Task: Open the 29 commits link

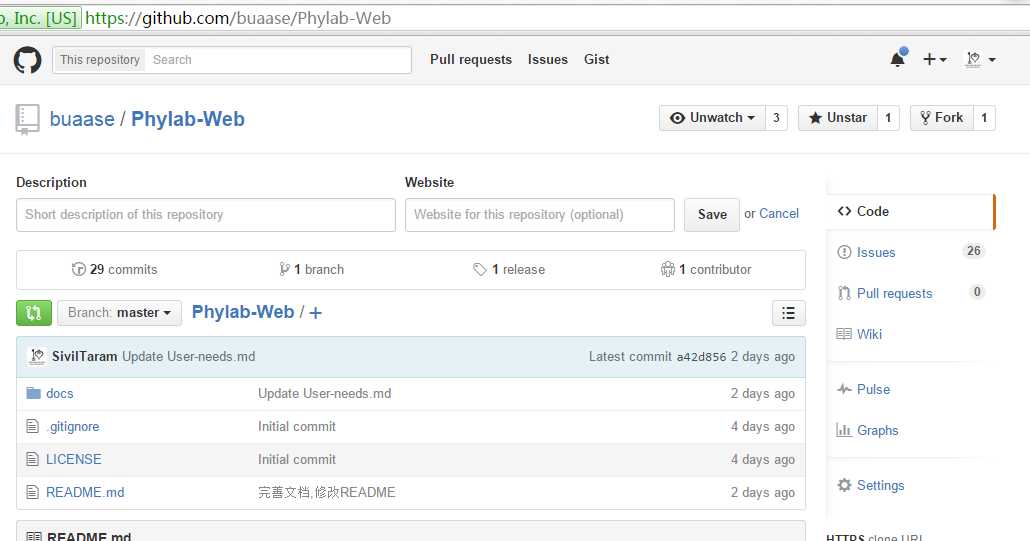Action: coord(115,269)
